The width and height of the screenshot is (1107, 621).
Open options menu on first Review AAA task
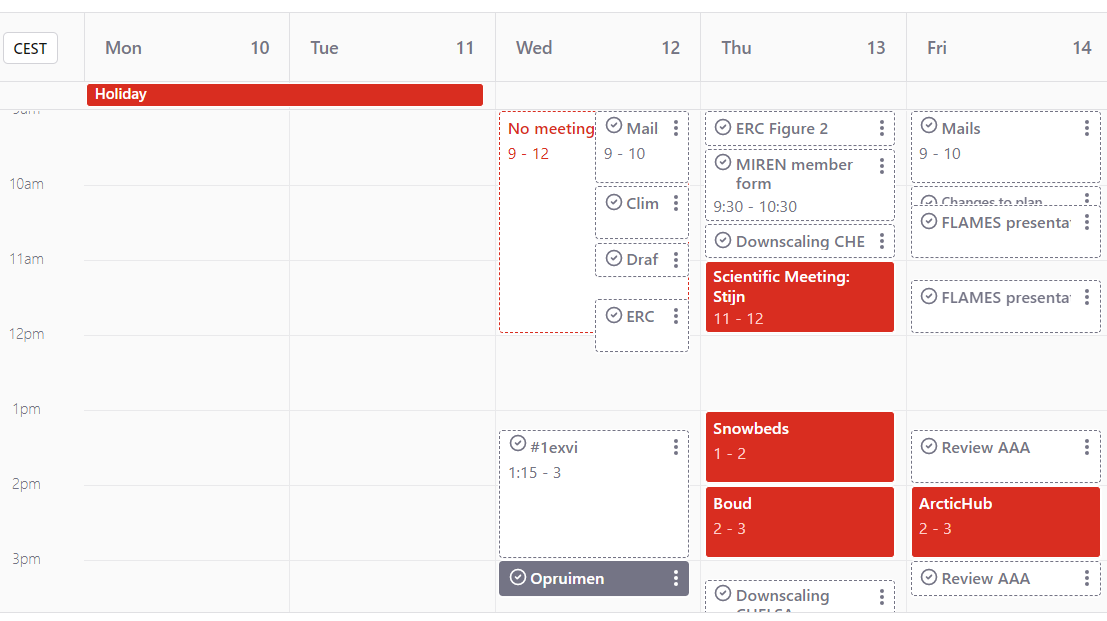click(x=1087, y=447)
